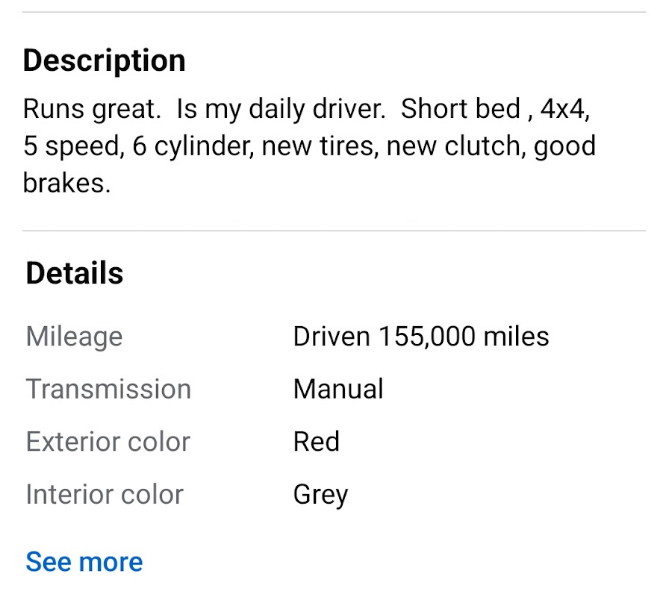Expand details with See more link

(84, 562)
